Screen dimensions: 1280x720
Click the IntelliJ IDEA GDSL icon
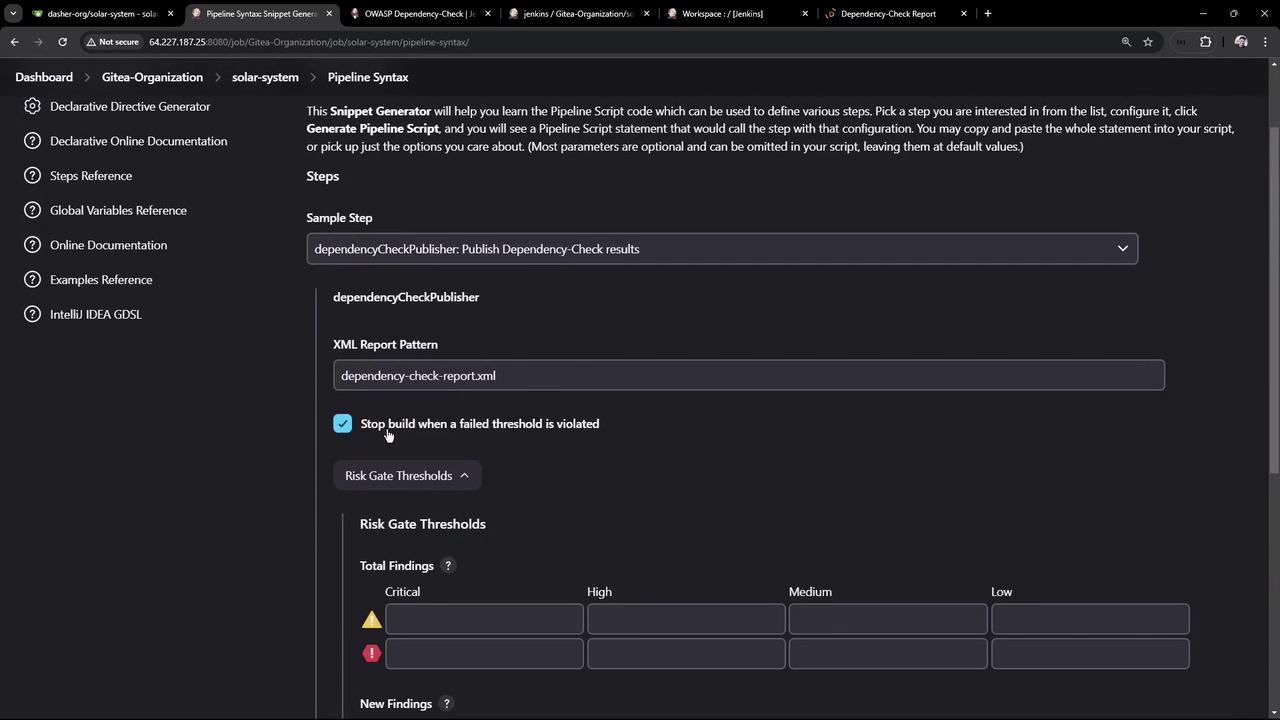pos(32,314)
